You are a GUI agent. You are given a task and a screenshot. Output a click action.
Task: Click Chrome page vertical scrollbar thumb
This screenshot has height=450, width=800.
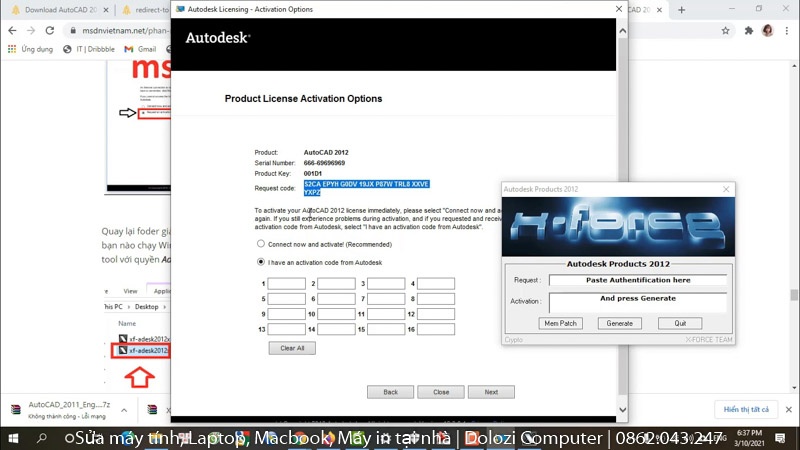pos(793,295)
